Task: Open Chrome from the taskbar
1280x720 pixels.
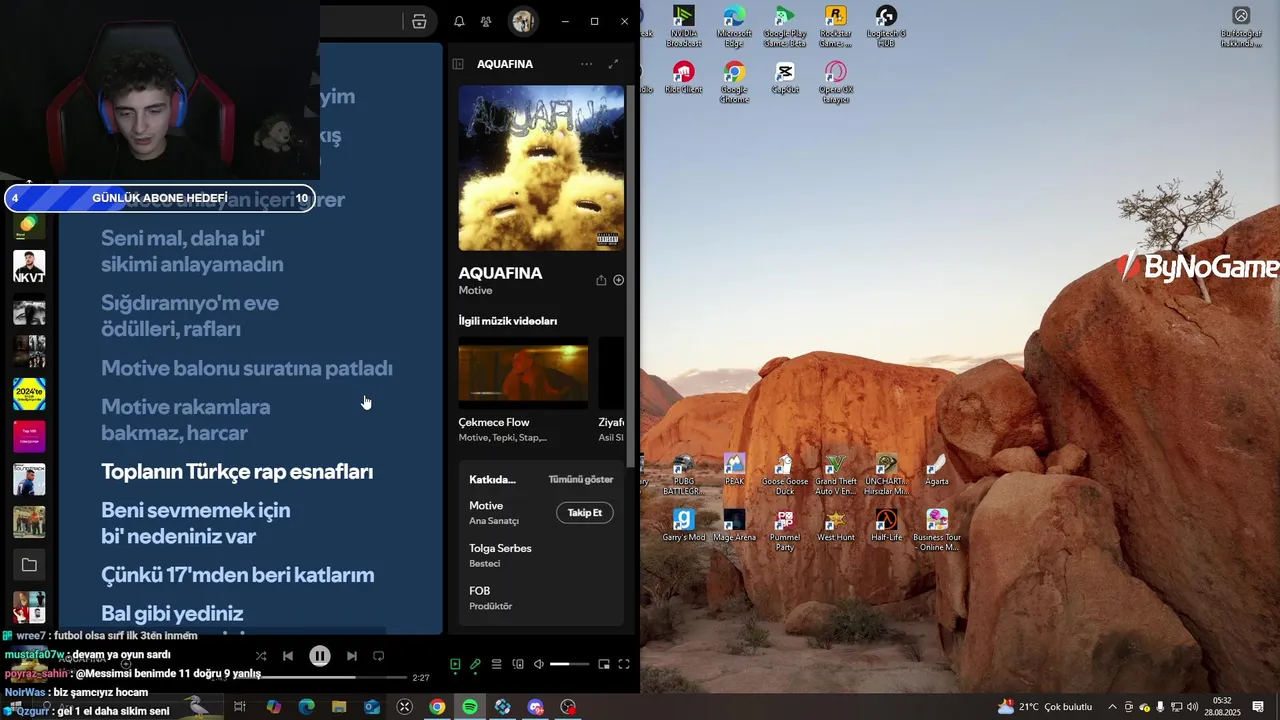Action: point(437,707)
